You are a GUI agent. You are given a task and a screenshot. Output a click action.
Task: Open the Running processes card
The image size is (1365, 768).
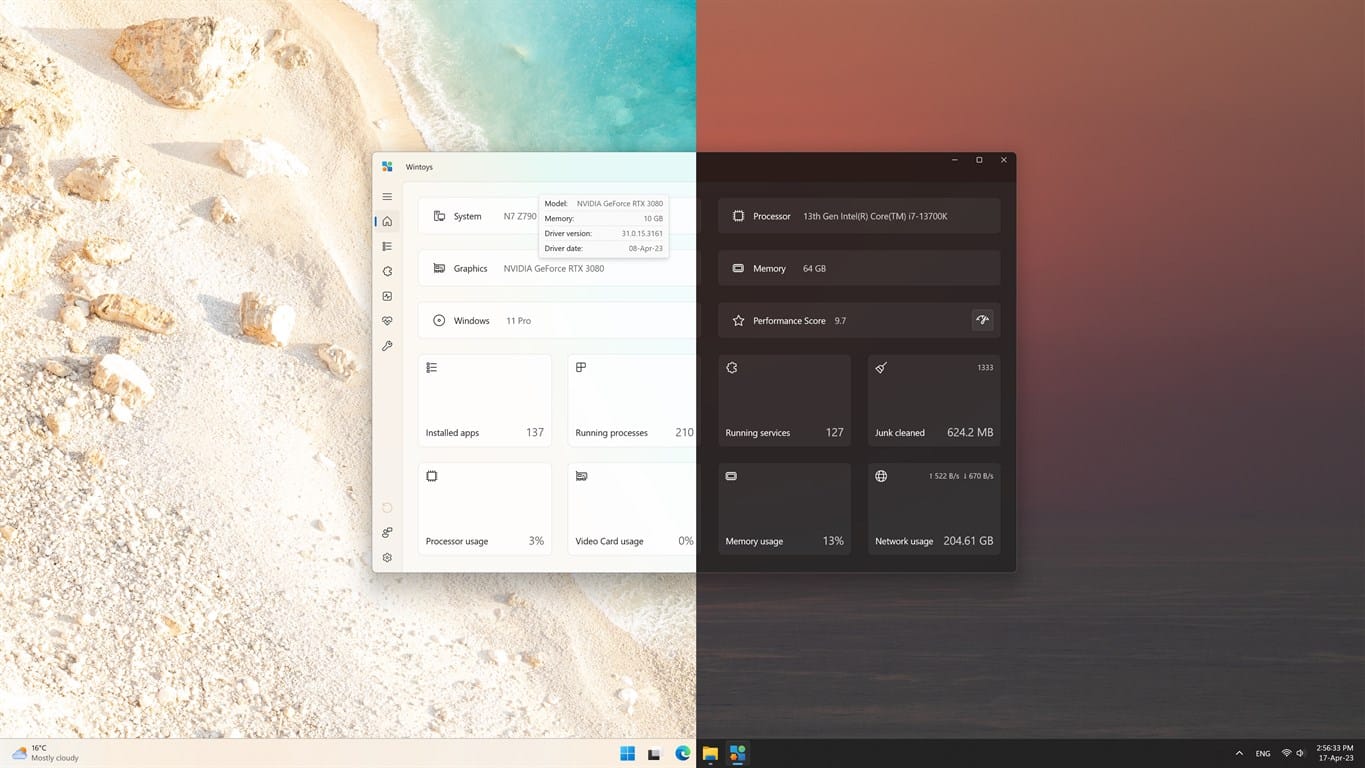pyautogui.click(x=632, y=400)
